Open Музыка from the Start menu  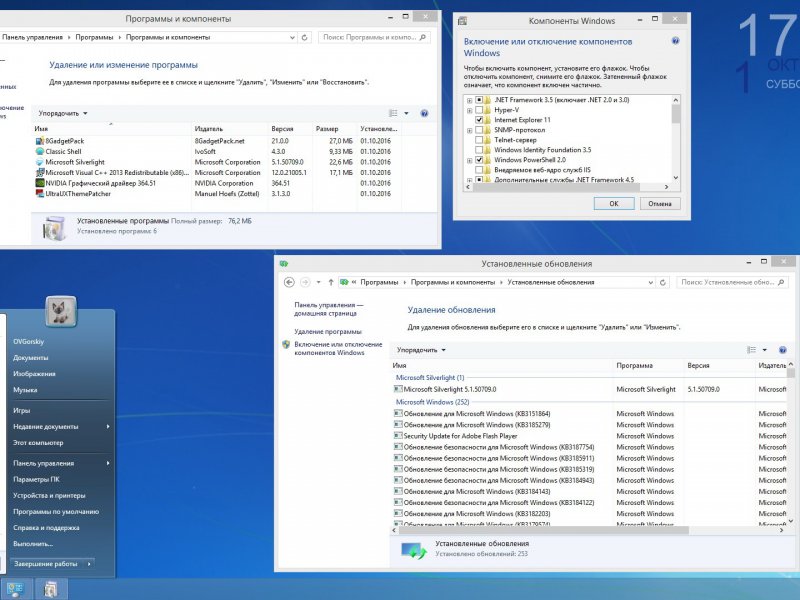25,390
